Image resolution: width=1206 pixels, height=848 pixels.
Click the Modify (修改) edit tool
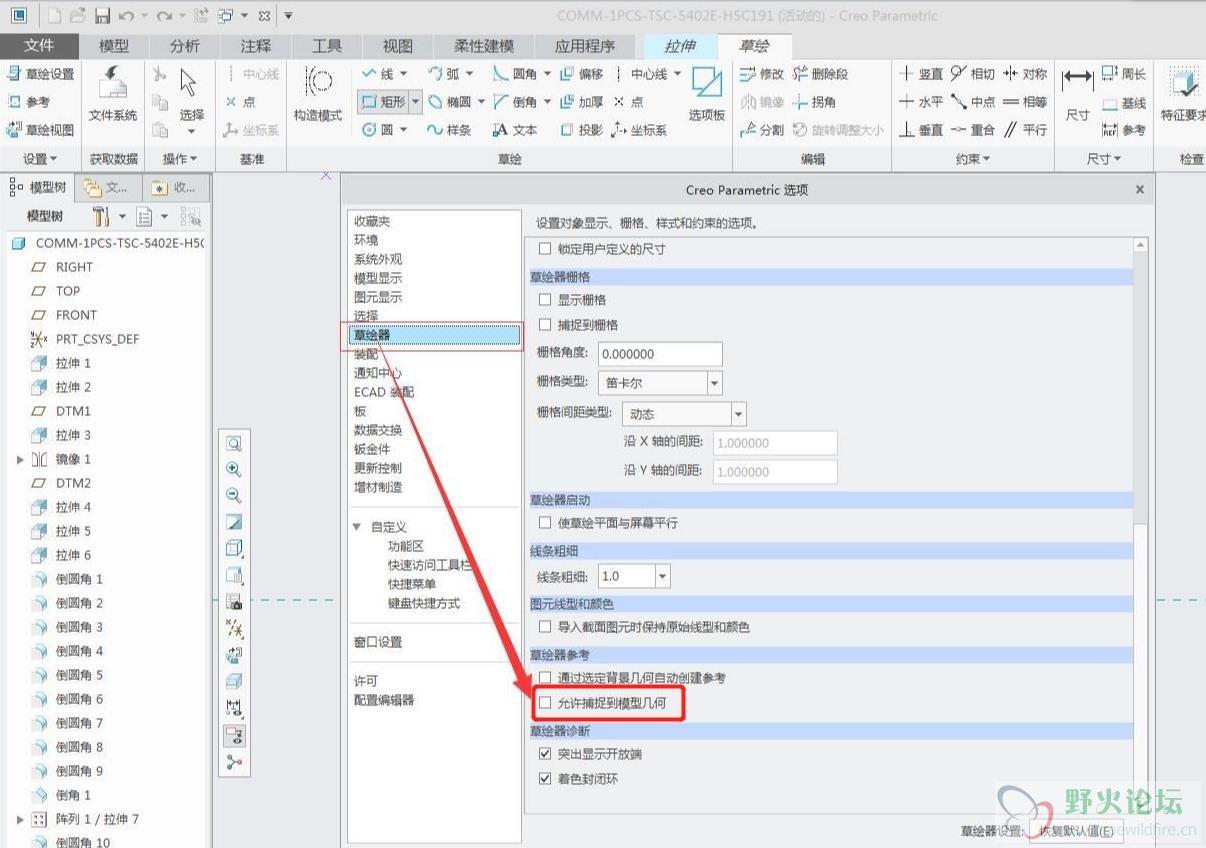coord(762,74)
